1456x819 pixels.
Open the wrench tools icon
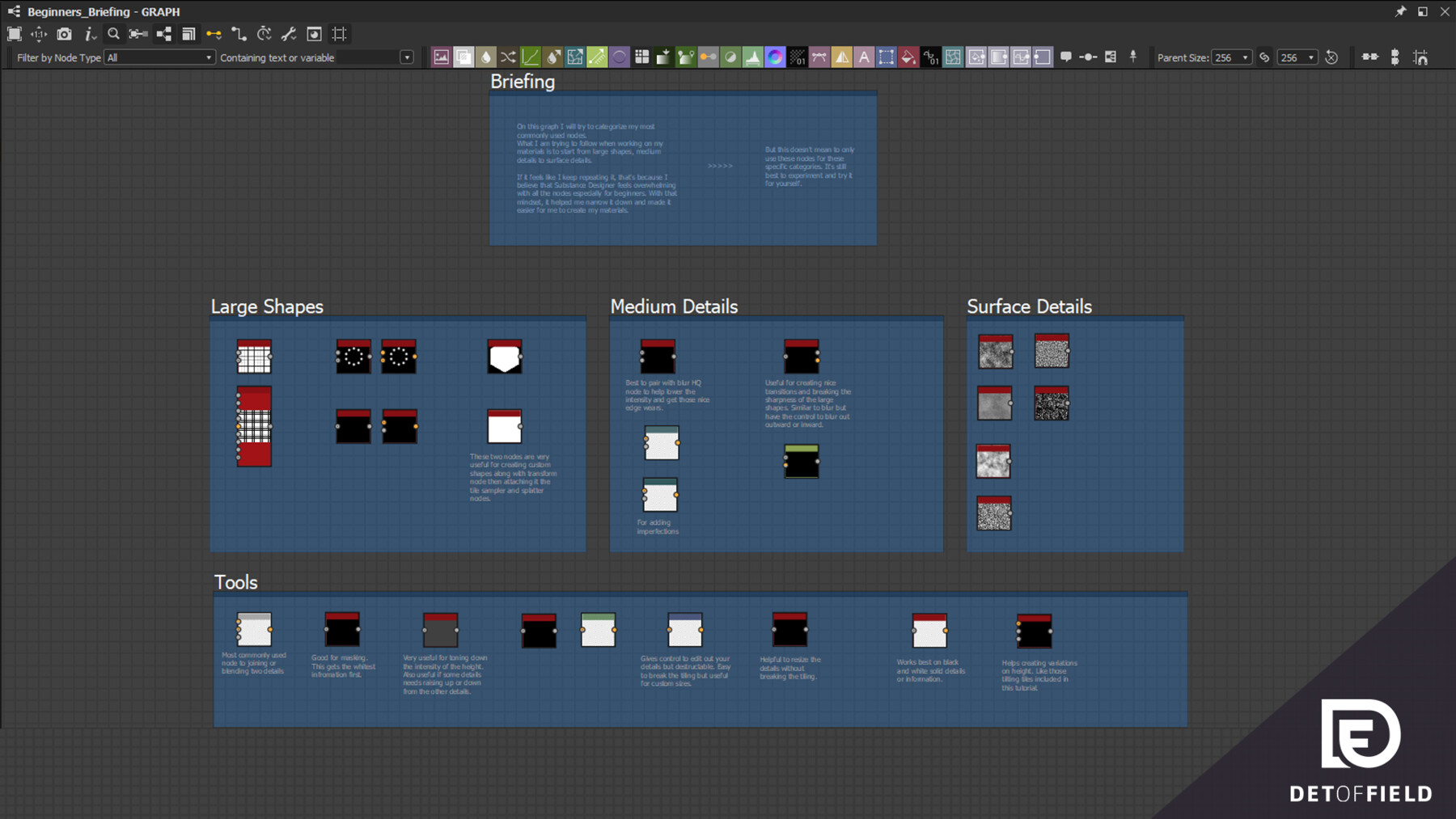(288, 34)
